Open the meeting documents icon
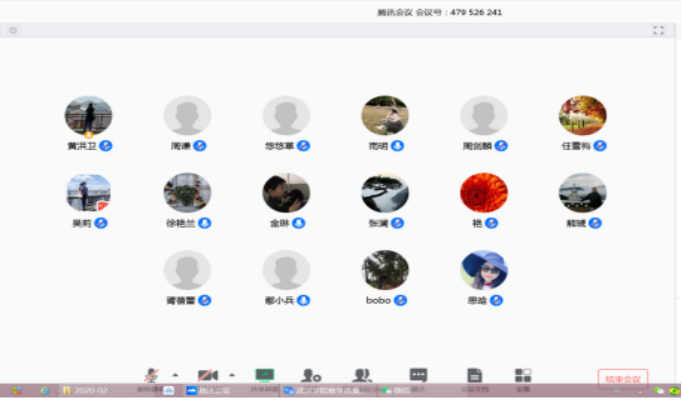682x400 pixels. coord(471,375)
